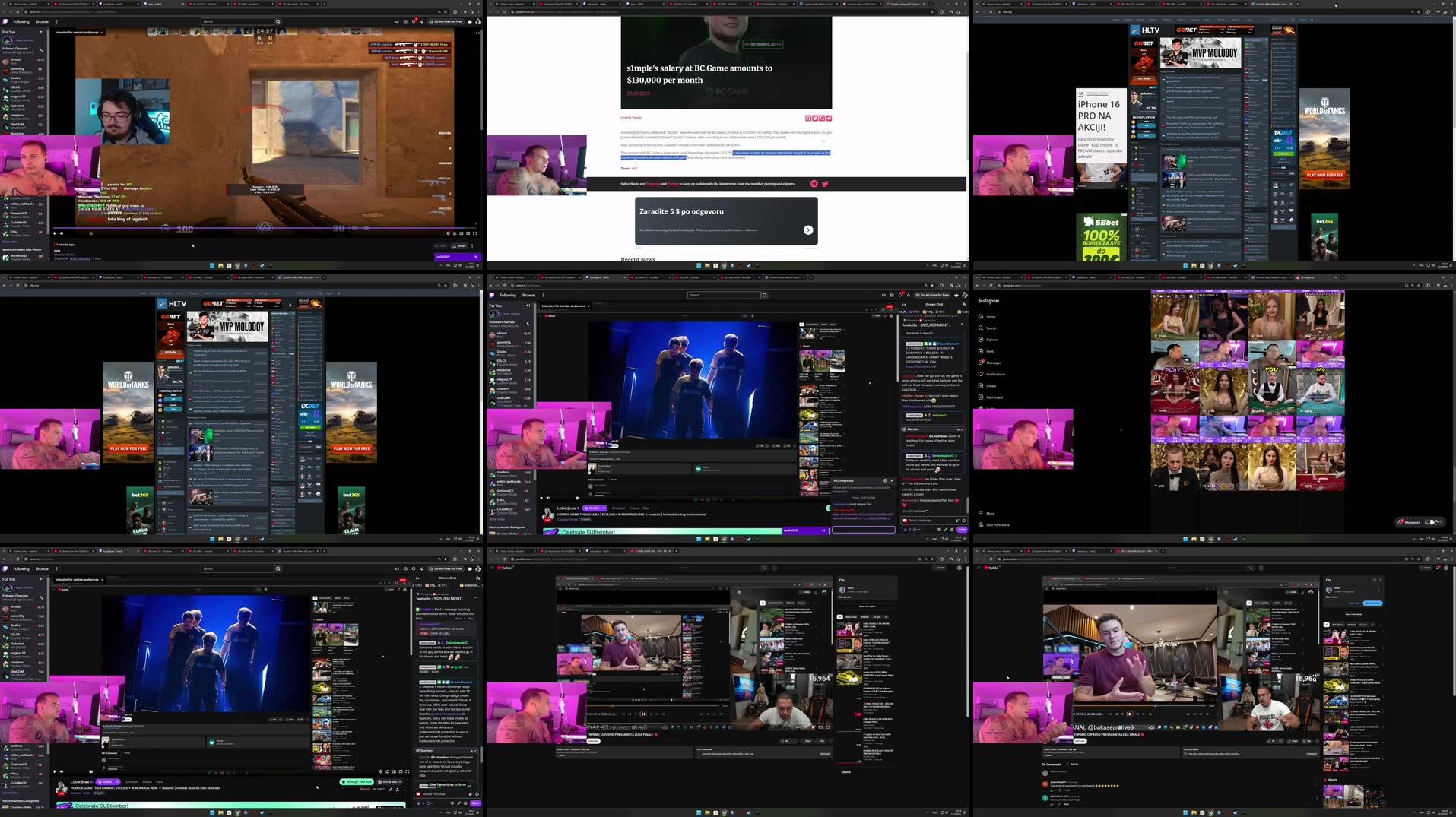Open Browse in the CS gameplay Twitch frame

[x=42, y=21]
